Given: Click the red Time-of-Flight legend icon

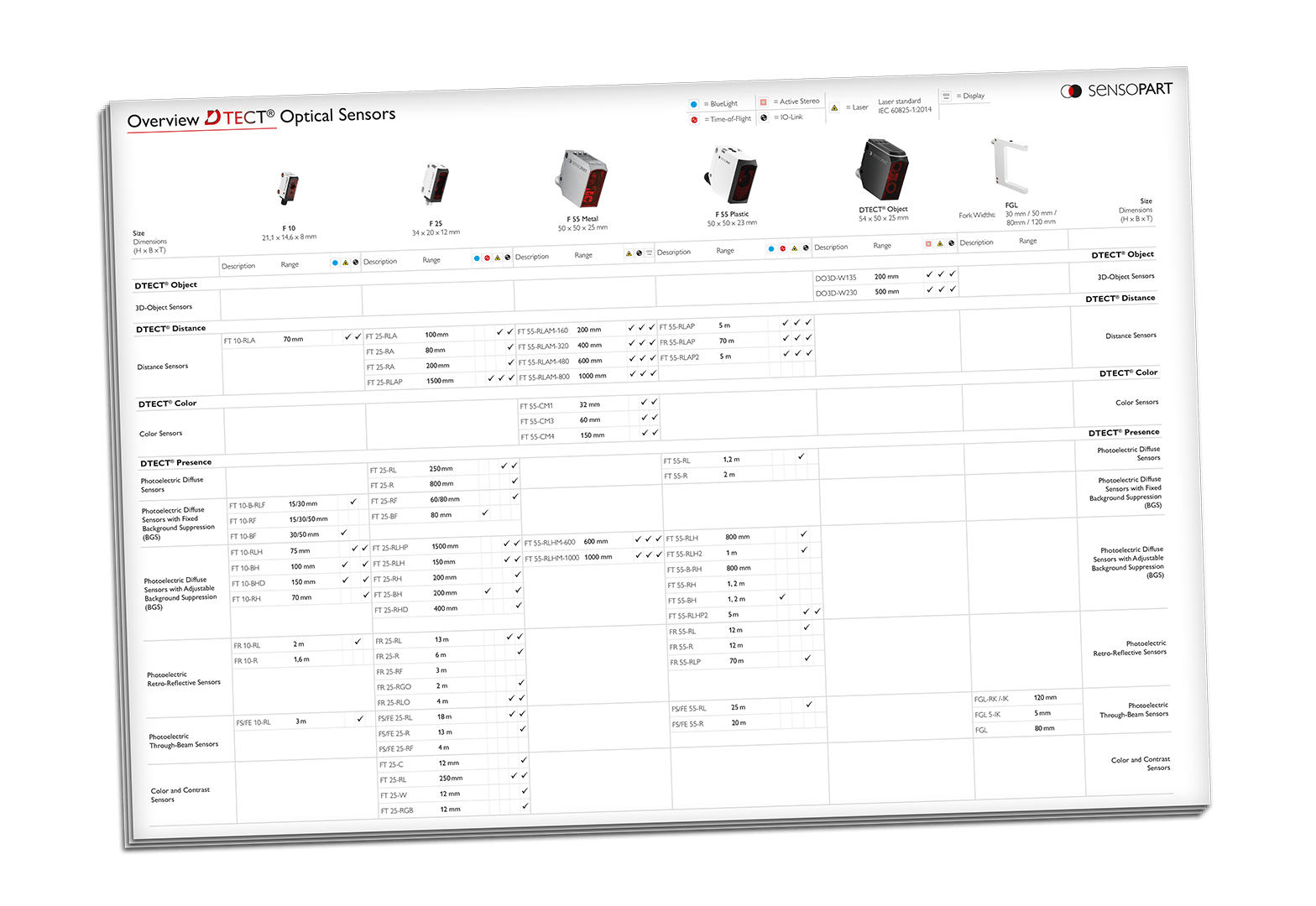Looking at the screenshot, I should tap(694, 120).
